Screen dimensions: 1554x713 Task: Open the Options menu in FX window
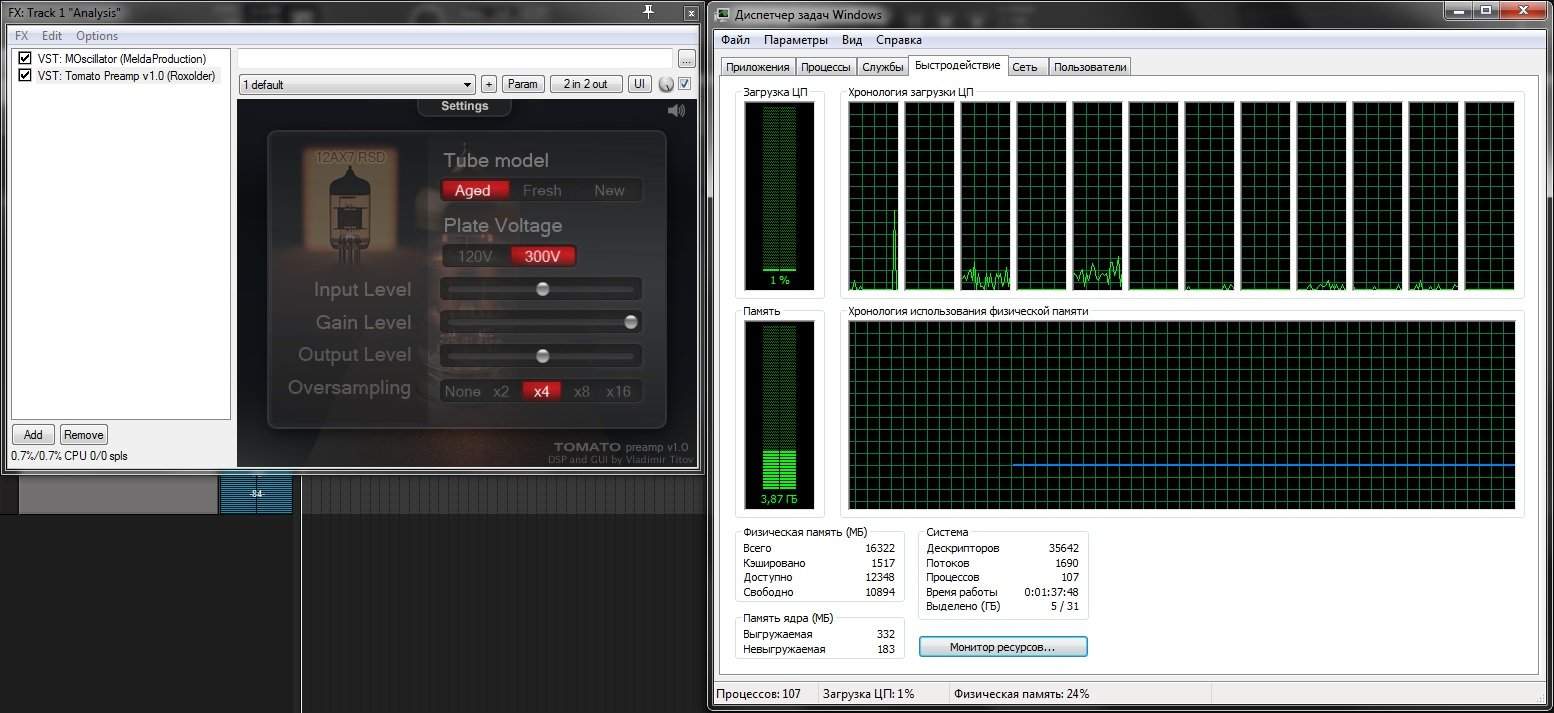tap(97, 36)
